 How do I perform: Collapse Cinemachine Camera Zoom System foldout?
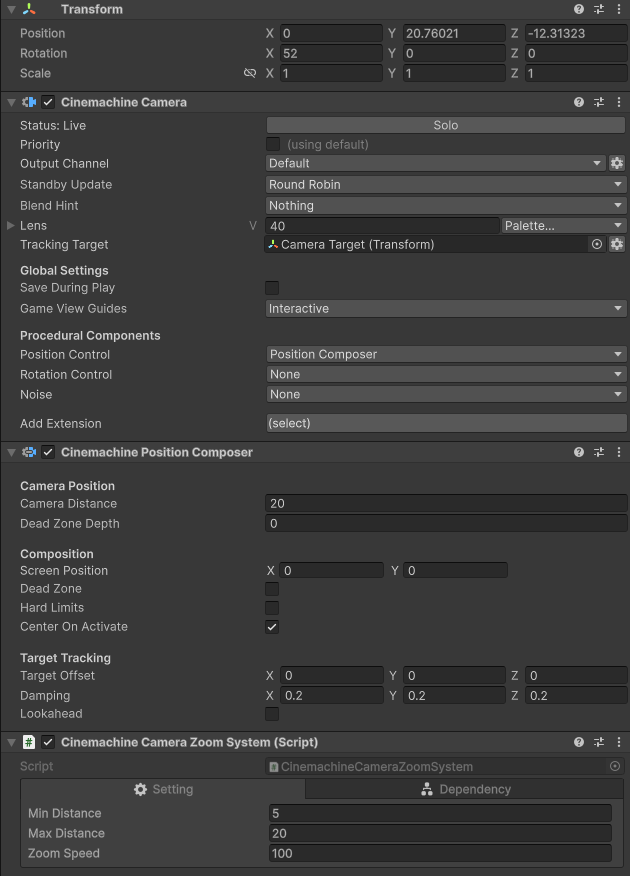tap(11, 742)
